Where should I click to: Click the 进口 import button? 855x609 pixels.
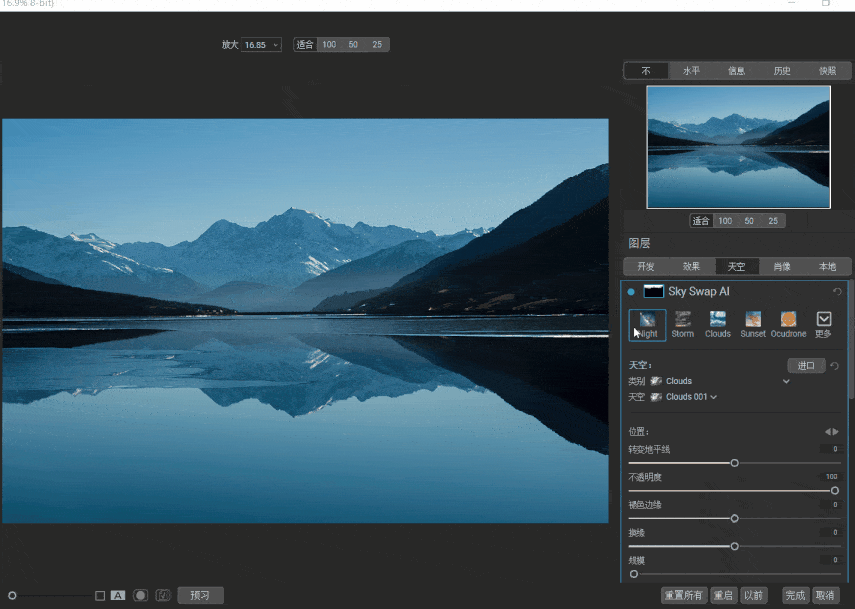(806, 366)
